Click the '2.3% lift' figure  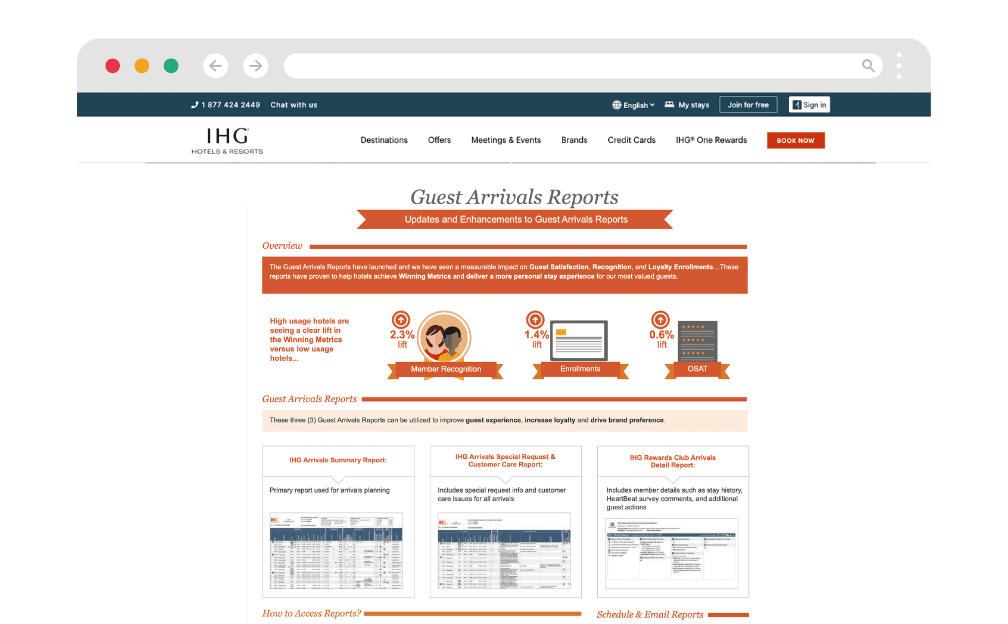(x=402, y=339)
